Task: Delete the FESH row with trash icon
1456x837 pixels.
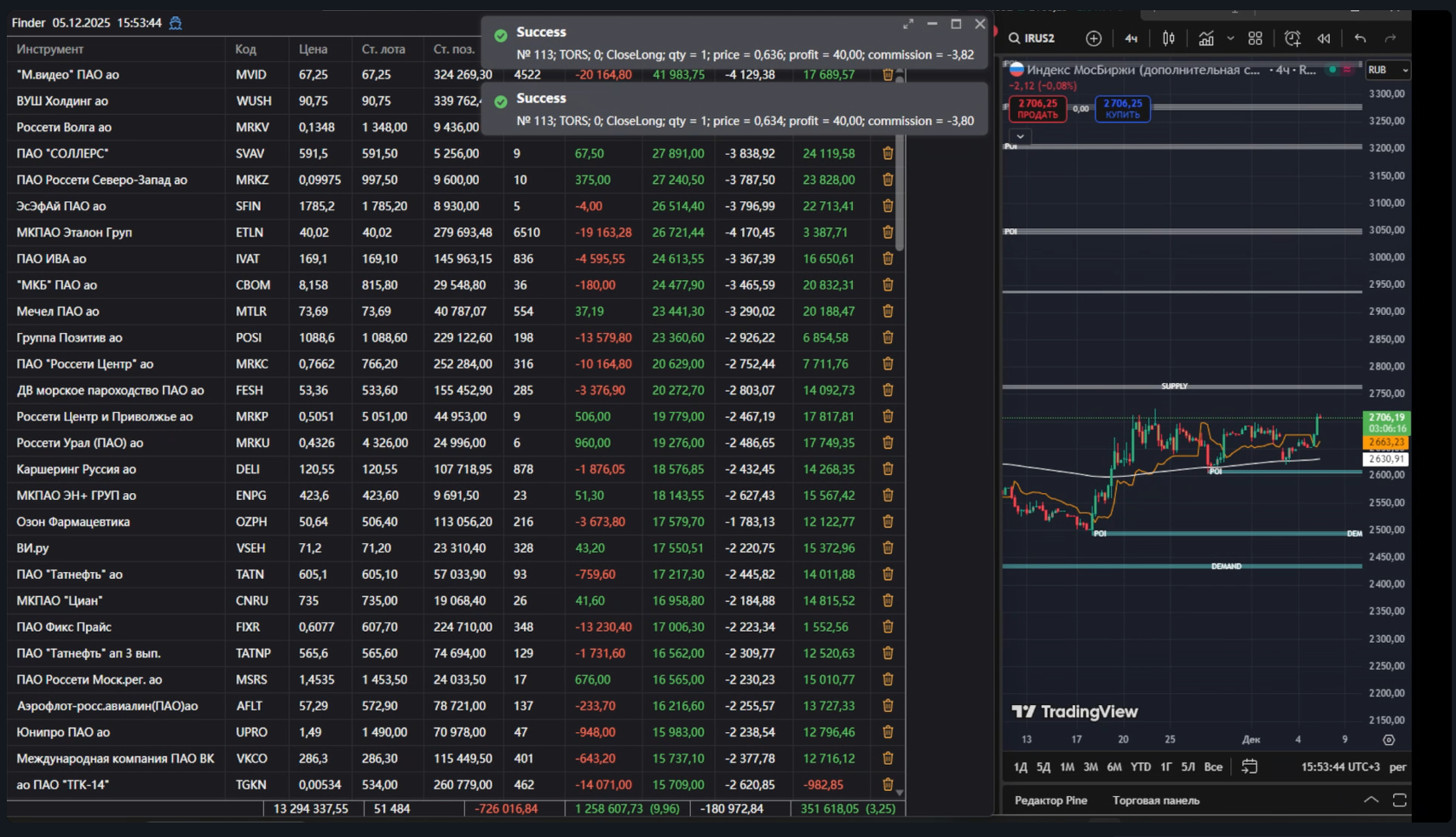Action: tap(888, 390)
